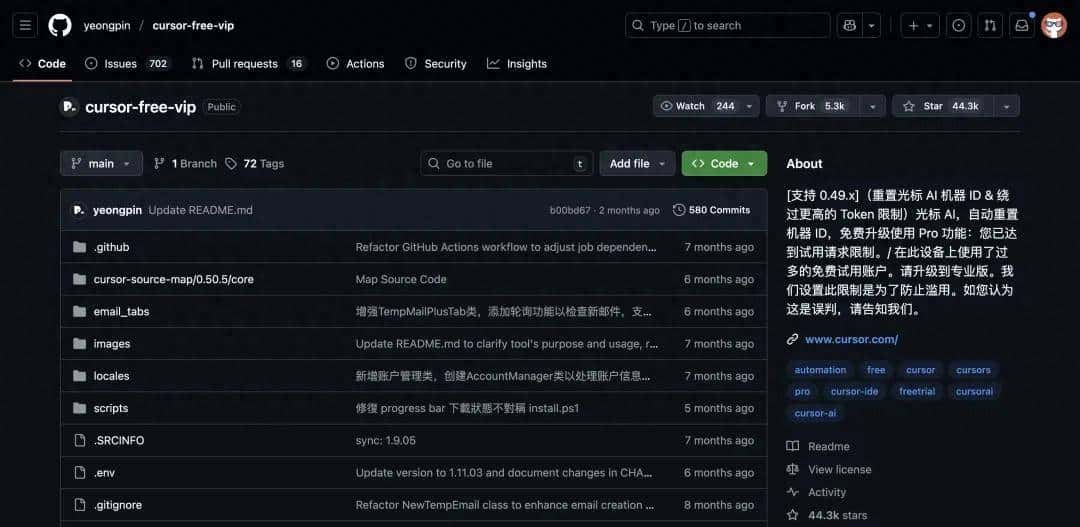Click the scripts folder icon

pyautogui.click(x=80, y=408)
